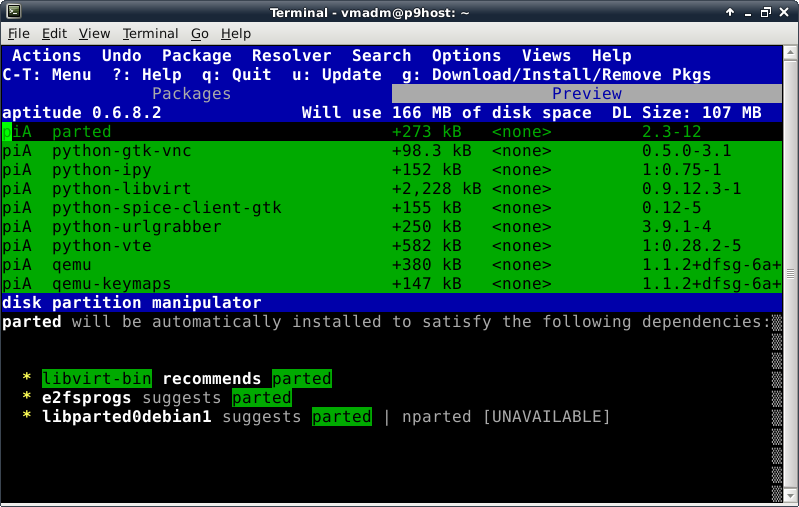This screenshot has height=507, width=799.
Task: Select the python-gtk-vnc package row
Action: coord(121,151)
